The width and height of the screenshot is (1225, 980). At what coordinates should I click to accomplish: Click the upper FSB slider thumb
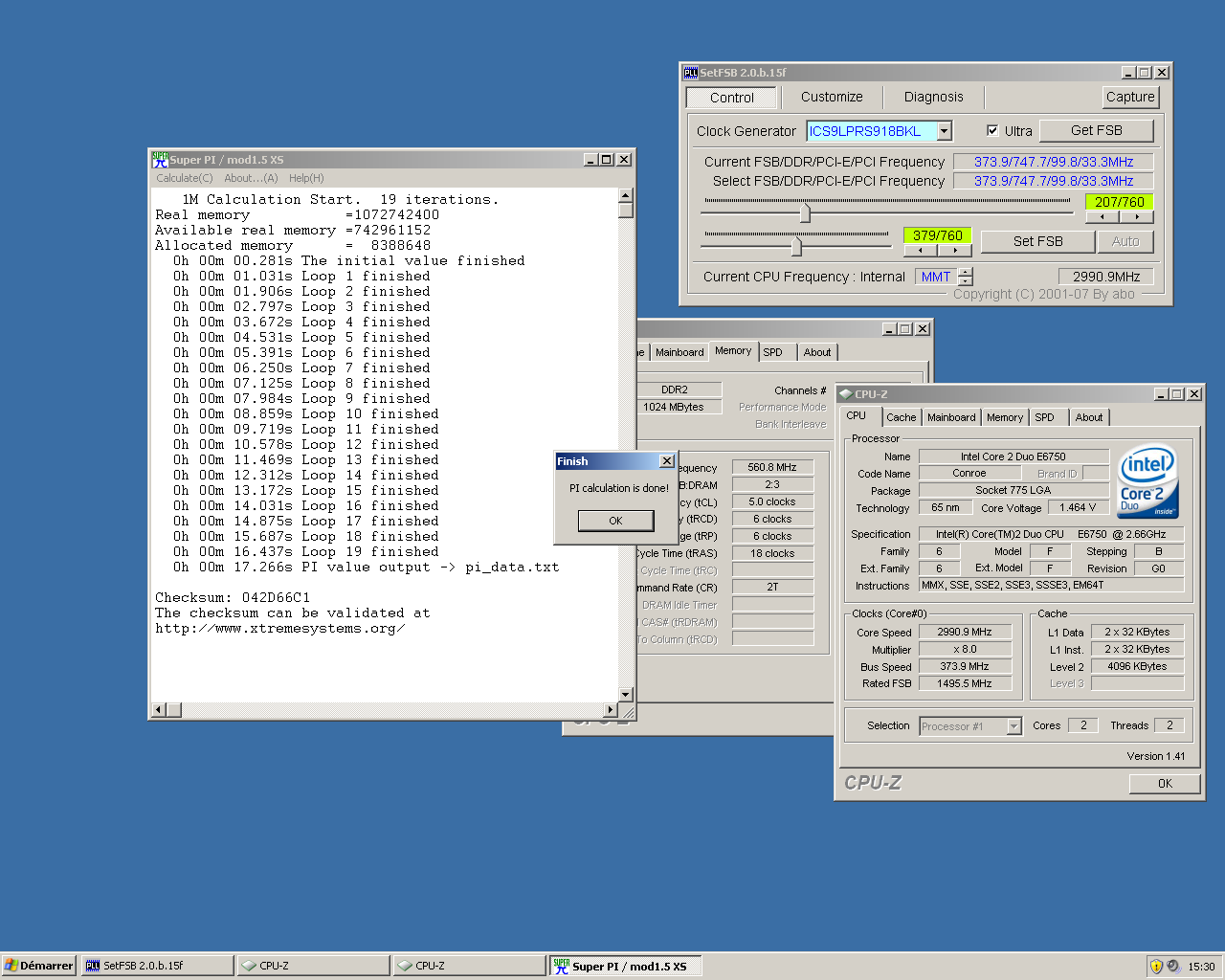[805, 212]
